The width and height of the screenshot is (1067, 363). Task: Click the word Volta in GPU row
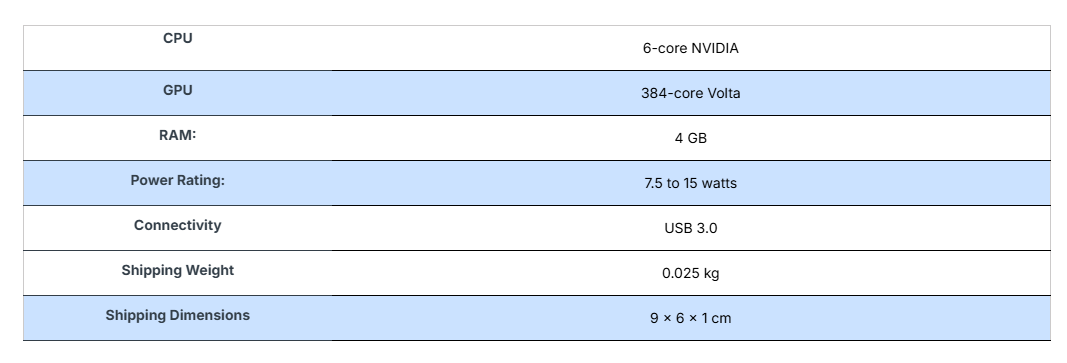723,93
